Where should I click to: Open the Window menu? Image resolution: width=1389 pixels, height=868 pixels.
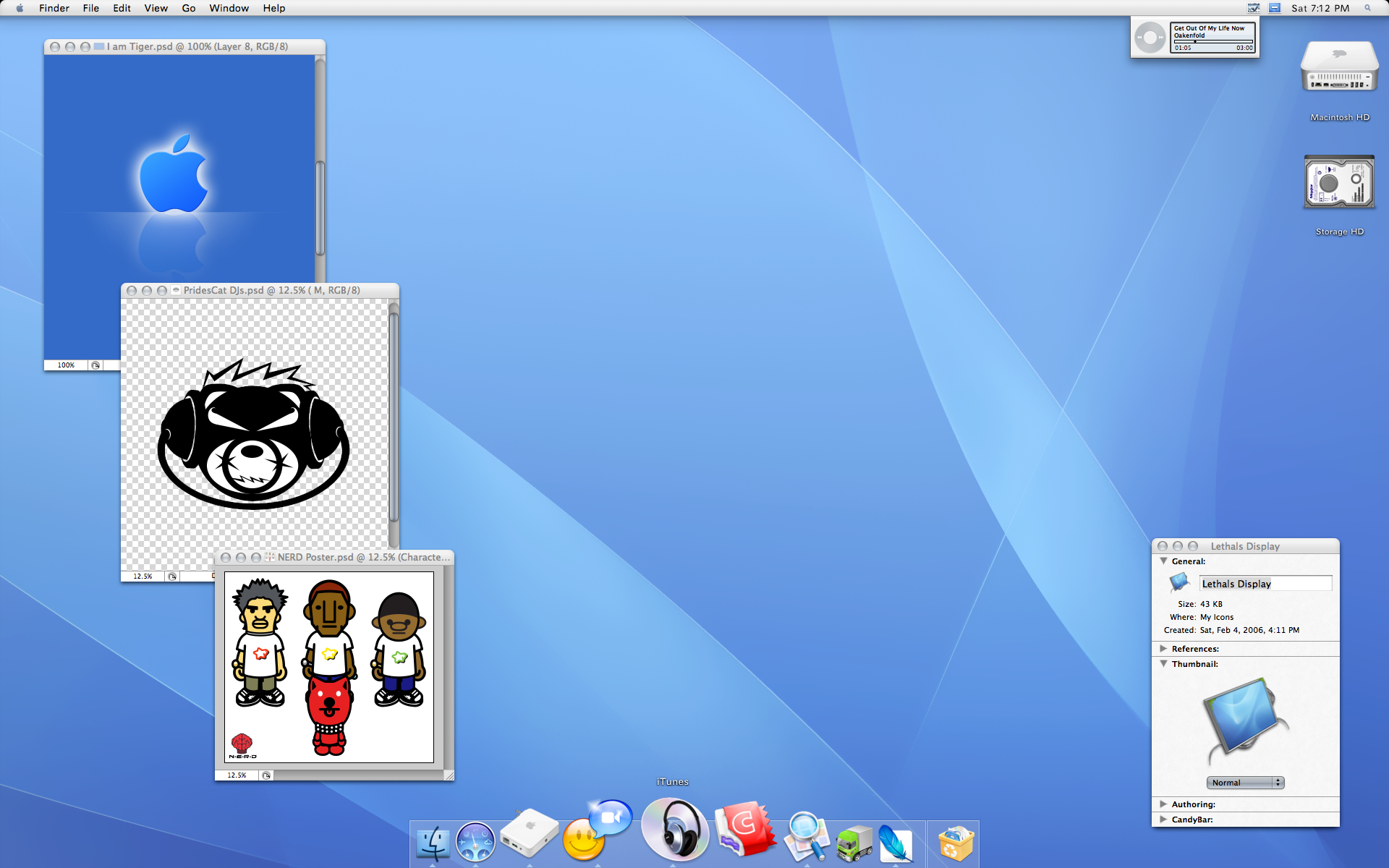pyautogui.click(x=229, y=8)
